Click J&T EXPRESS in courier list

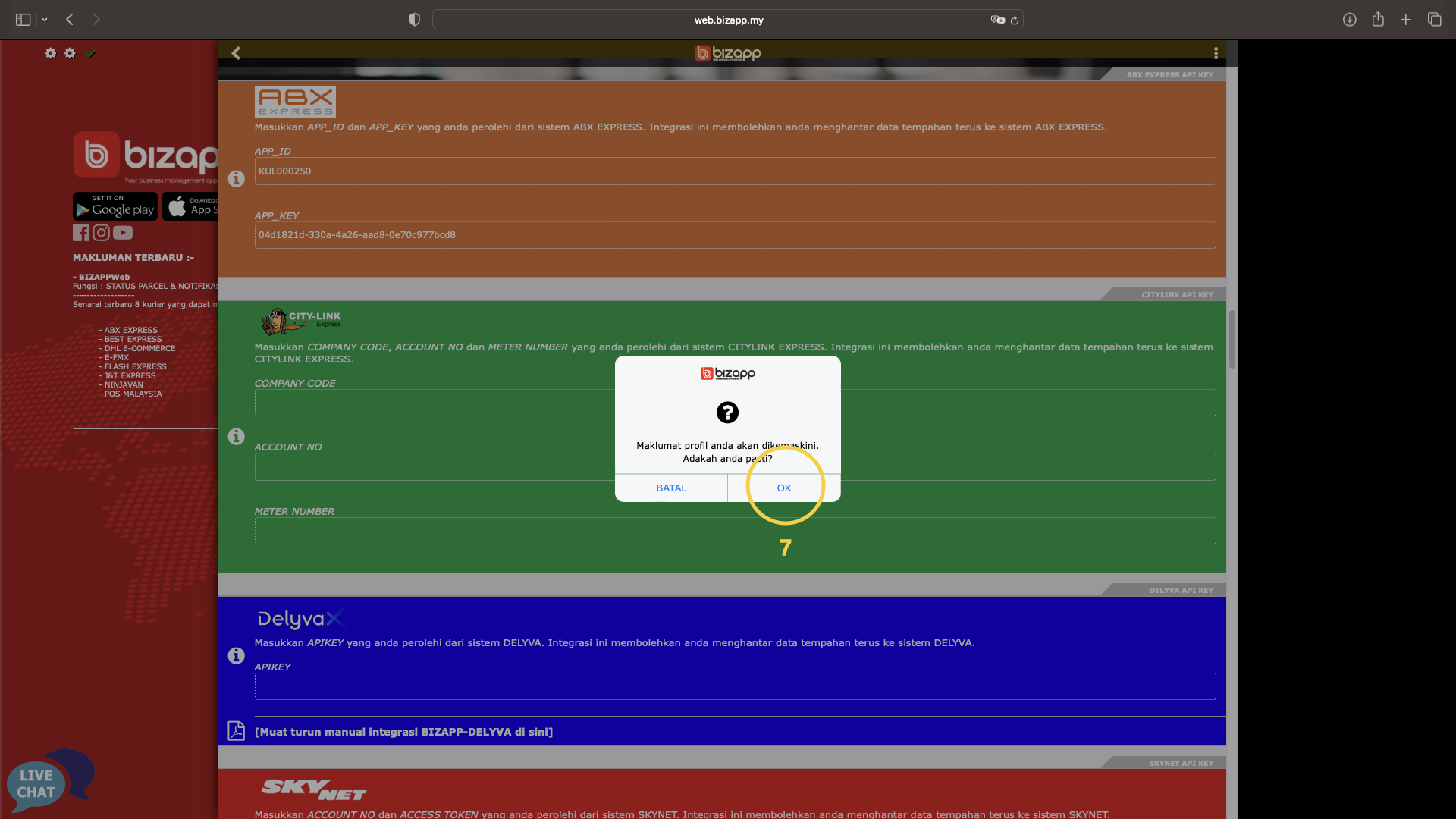coord(130,376)
